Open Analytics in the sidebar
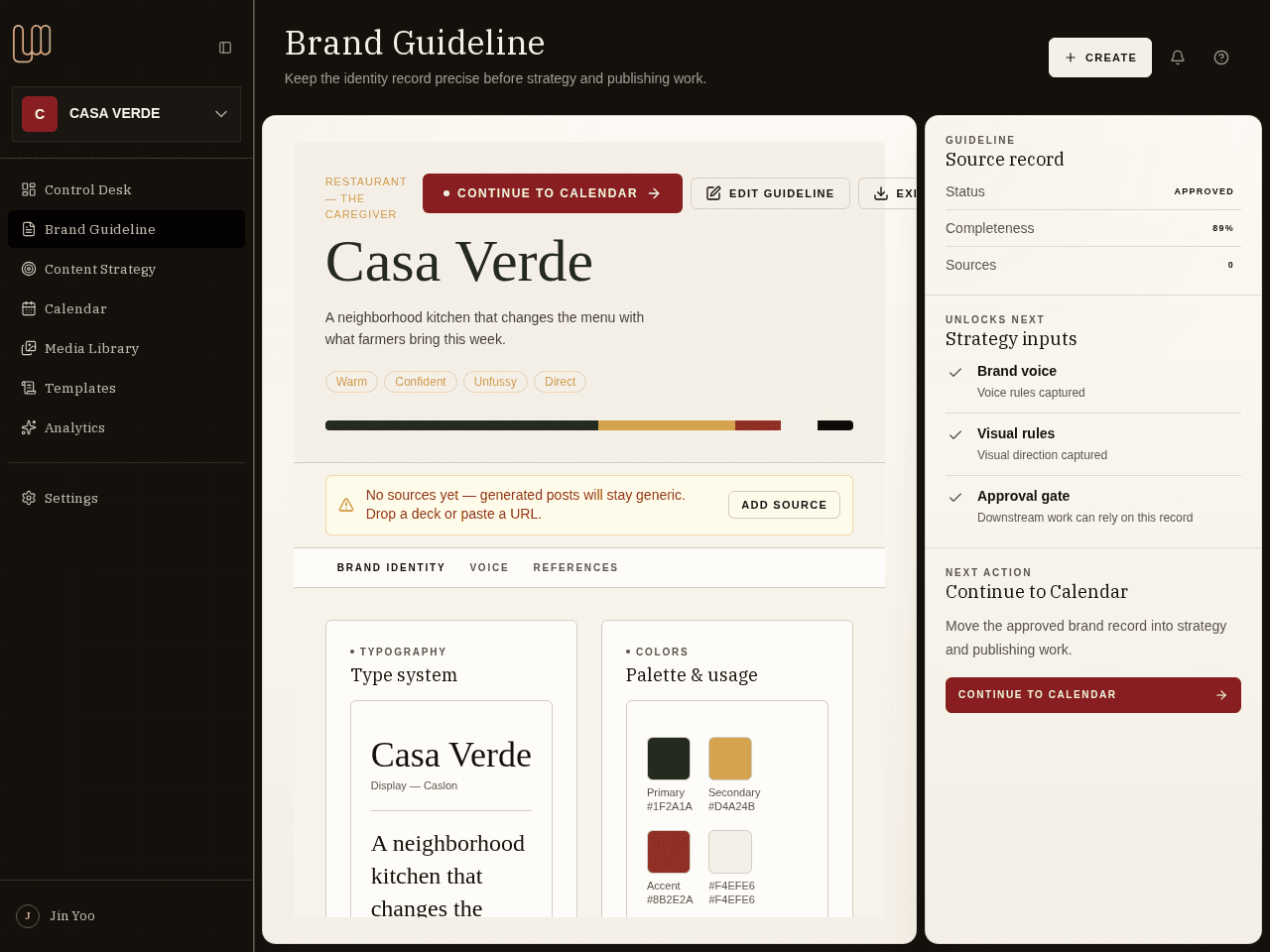This screenshot has width=1270, height=952. pos(126,427)
